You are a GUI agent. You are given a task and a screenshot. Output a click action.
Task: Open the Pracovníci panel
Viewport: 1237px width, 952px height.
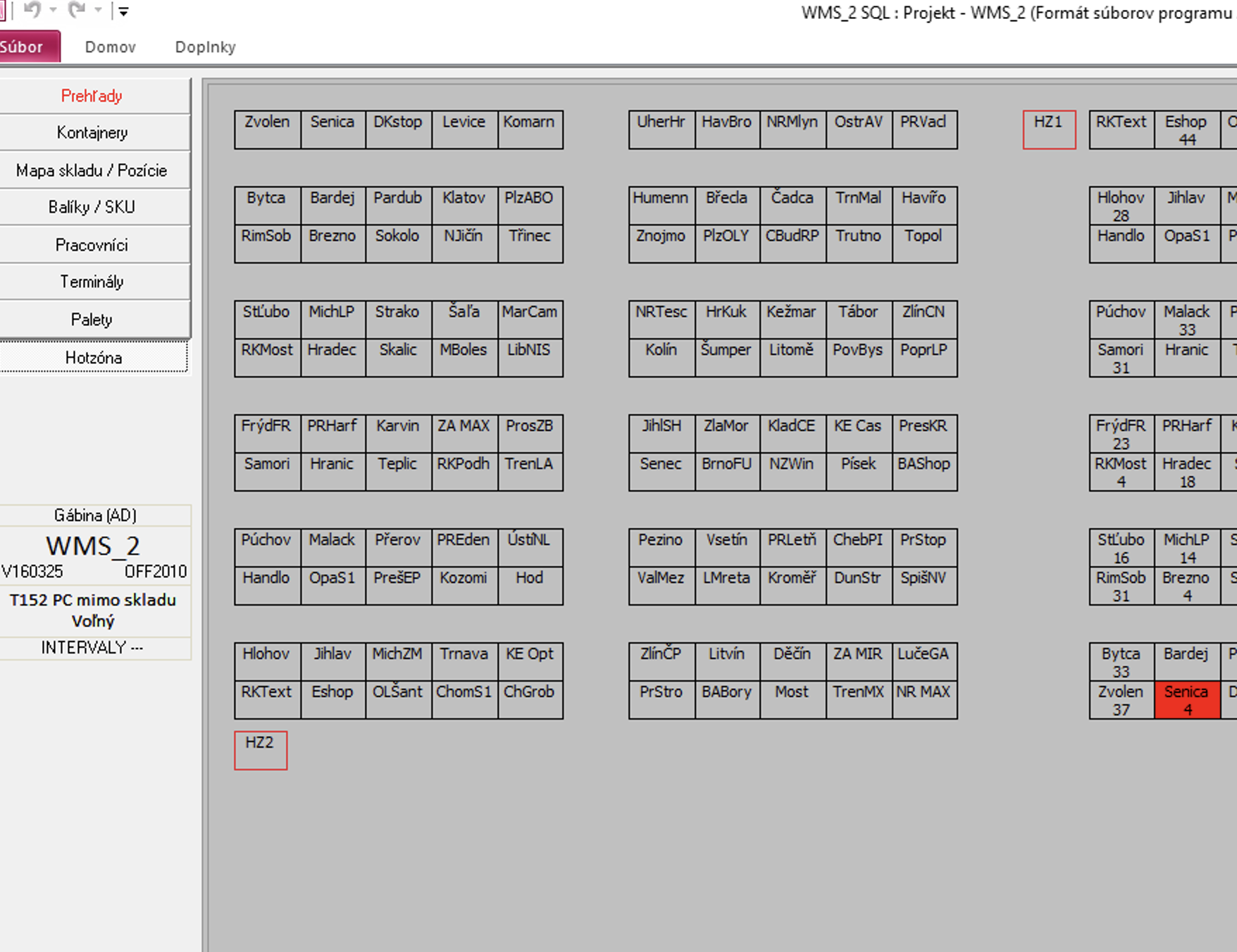(x=92, y=245)
